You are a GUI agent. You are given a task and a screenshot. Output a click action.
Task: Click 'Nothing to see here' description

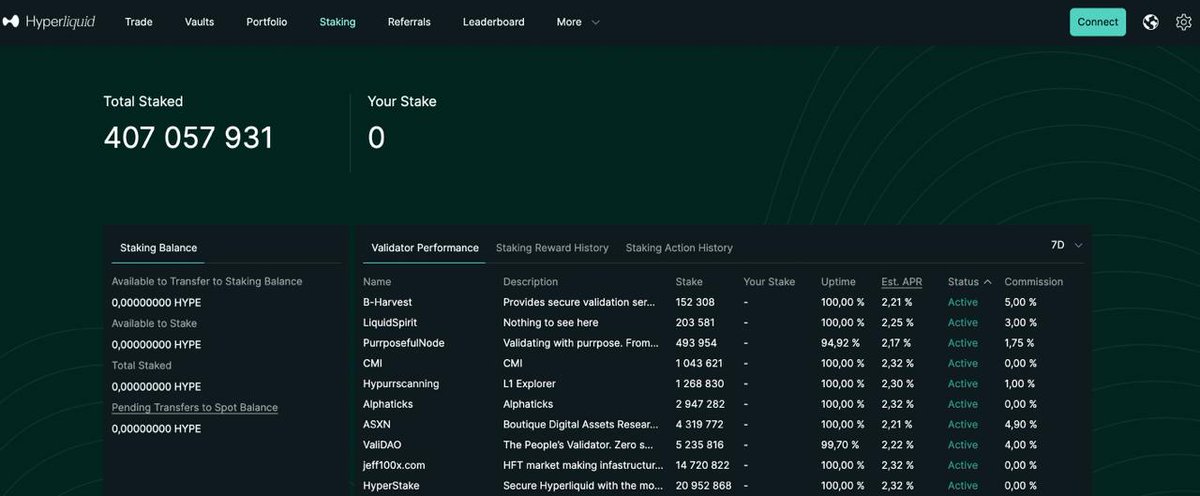[x=551, y=323]
